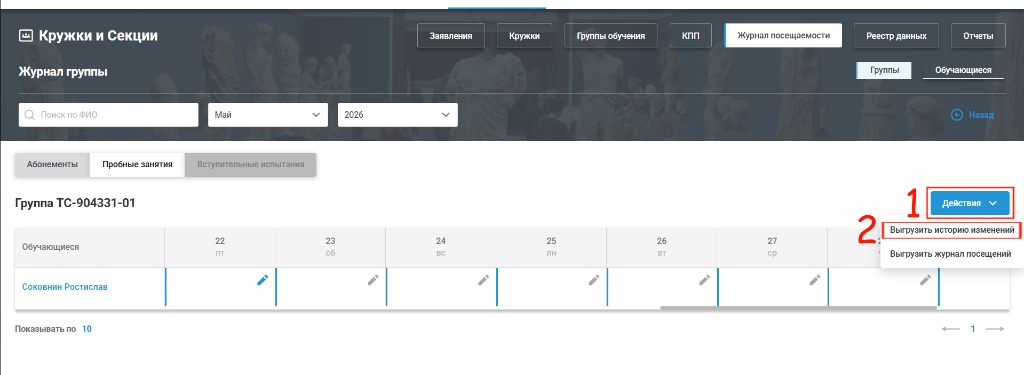Click the edit pencil for date 24
Screen dimensions: 1024x375
coord(483,280)
